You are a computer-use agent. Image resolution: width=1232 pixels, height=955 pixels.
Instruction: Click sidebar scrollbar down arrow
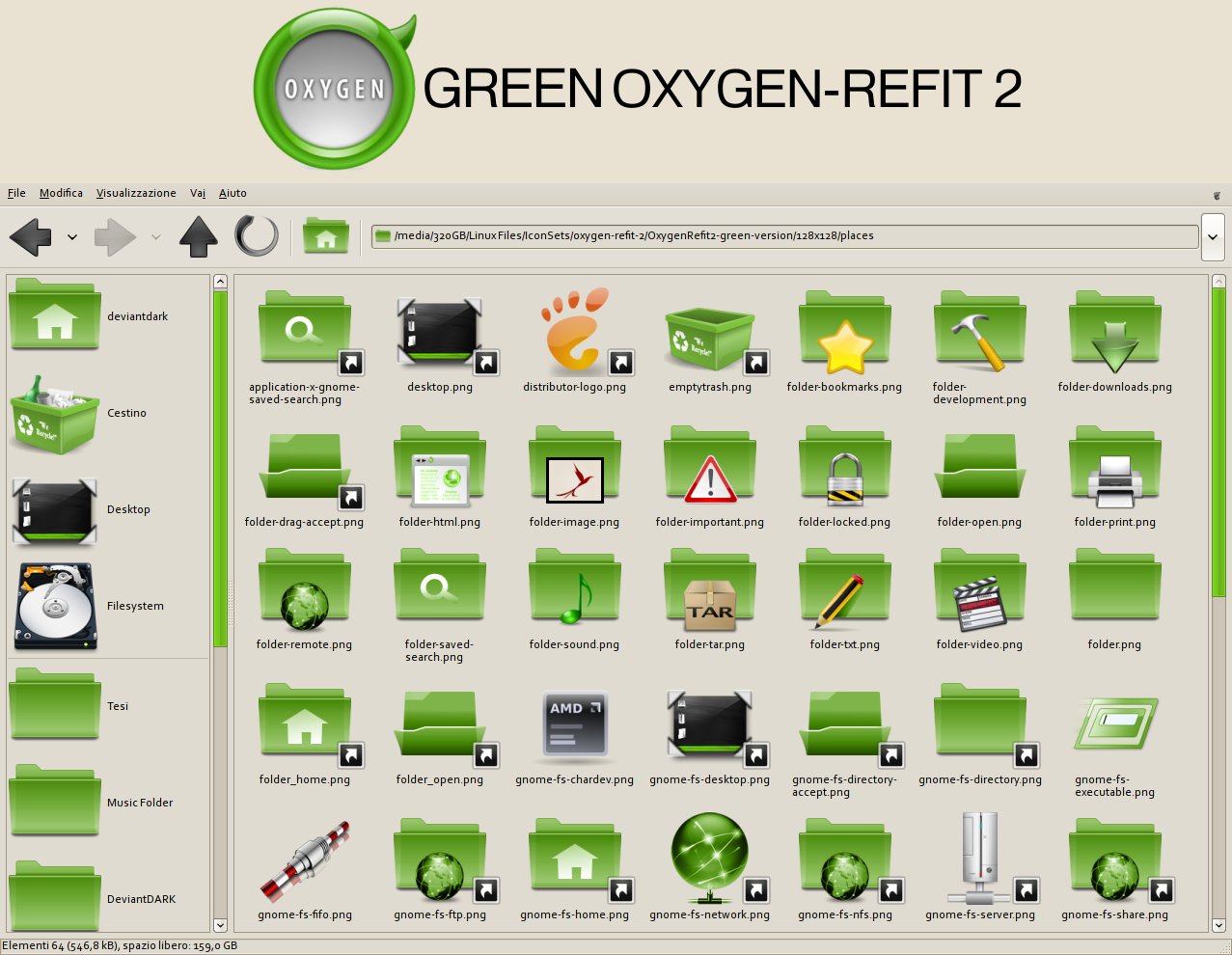coord(220,925)
